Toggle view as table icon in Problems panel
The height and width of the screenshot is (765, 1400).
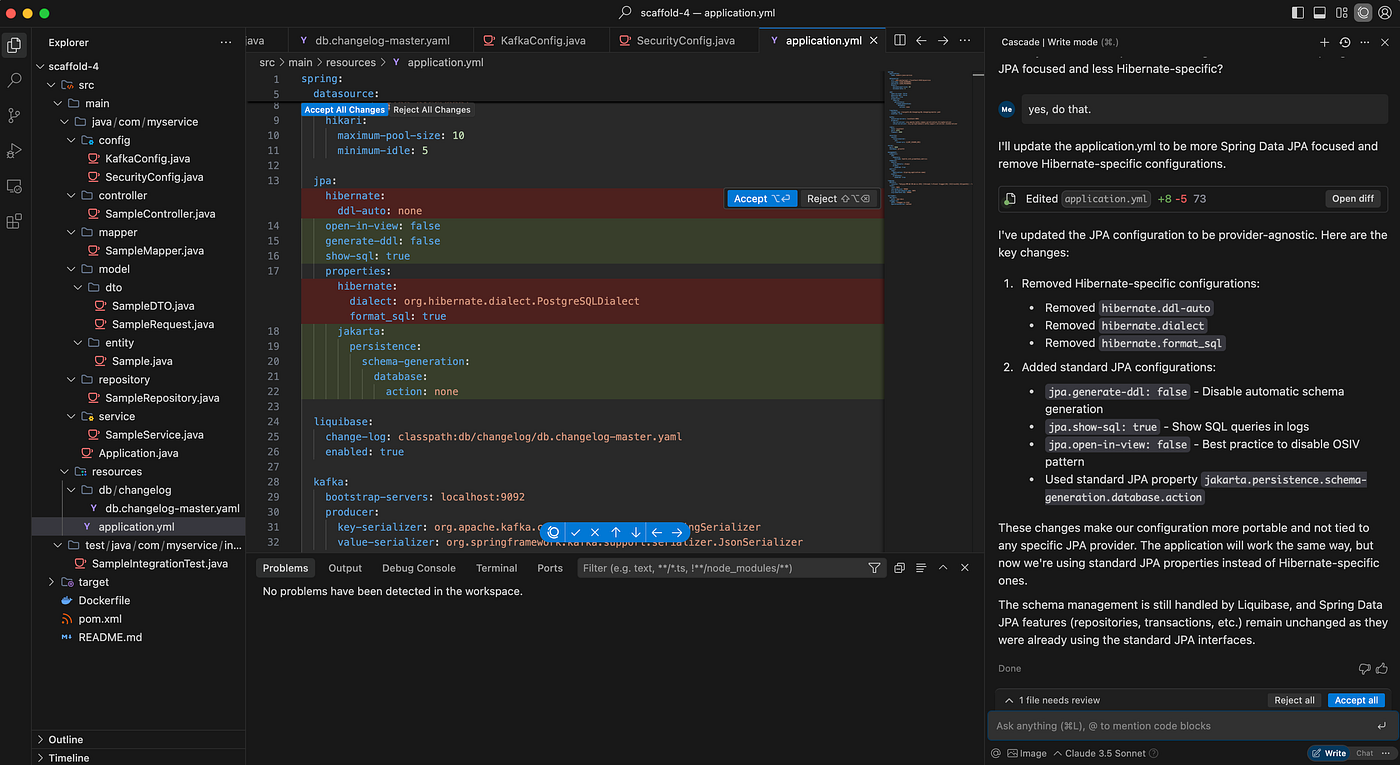pos(921,568)
